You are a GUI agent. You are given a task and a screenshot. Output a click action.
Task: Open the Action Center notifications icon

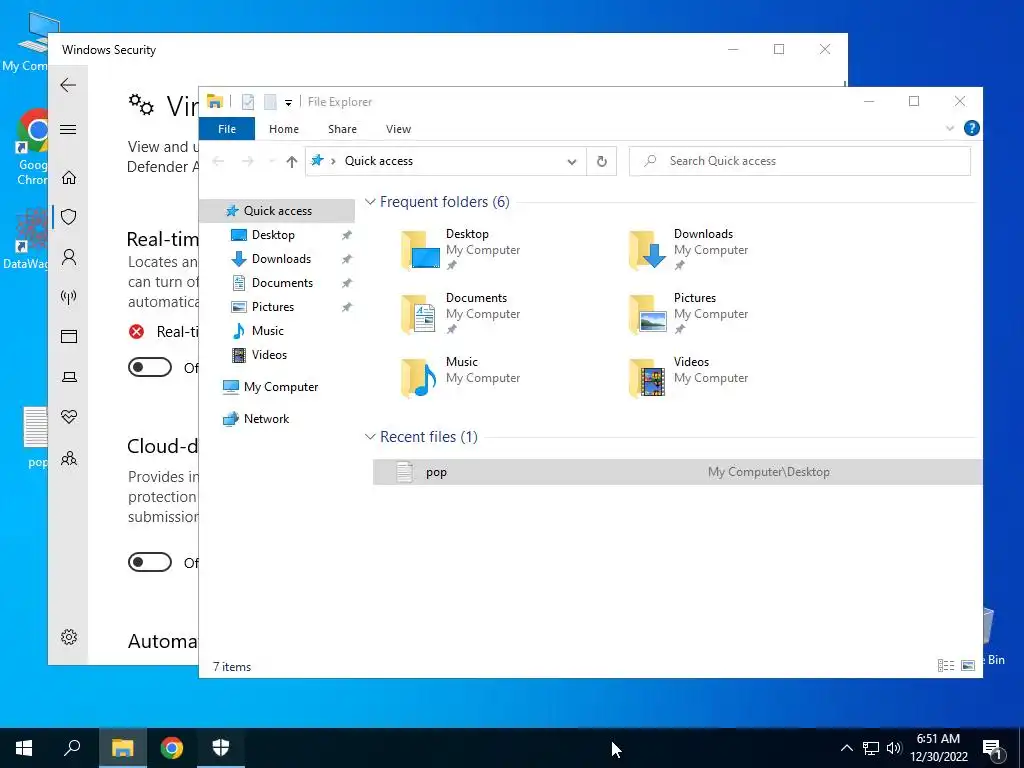(992, 749)
